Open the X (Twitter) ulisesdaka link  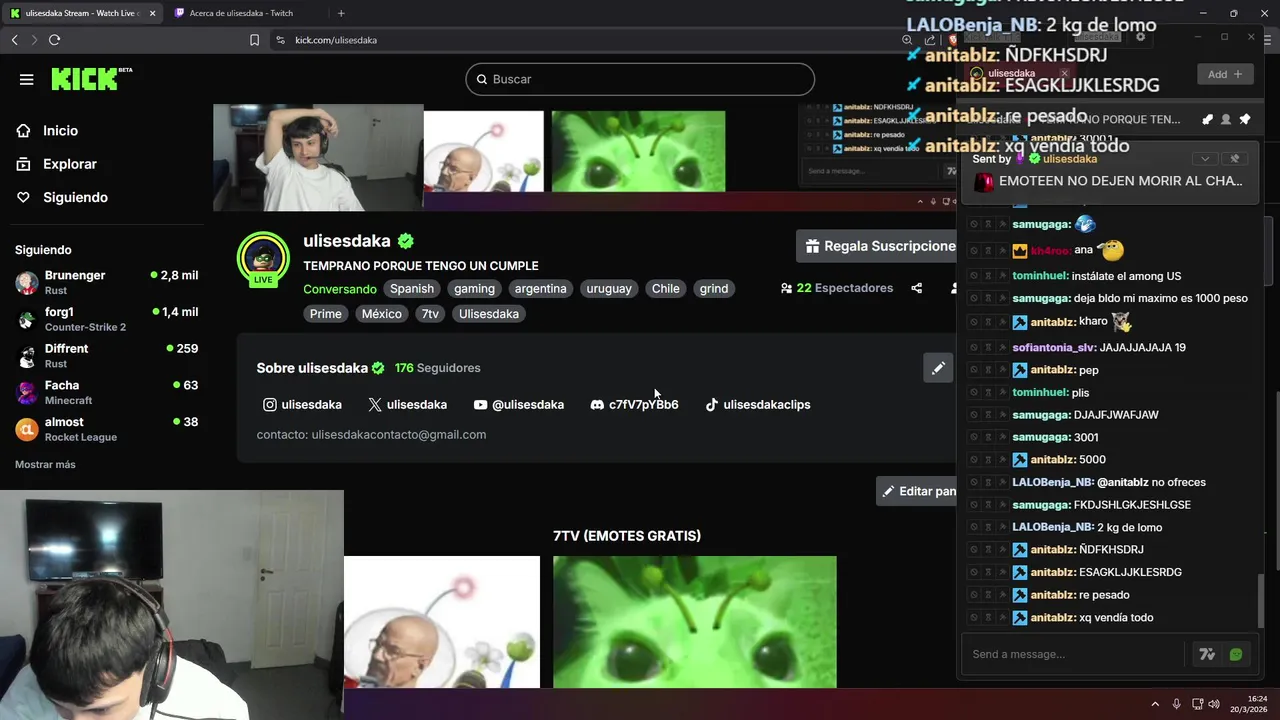pyautogui.click(x=407, y=405)
